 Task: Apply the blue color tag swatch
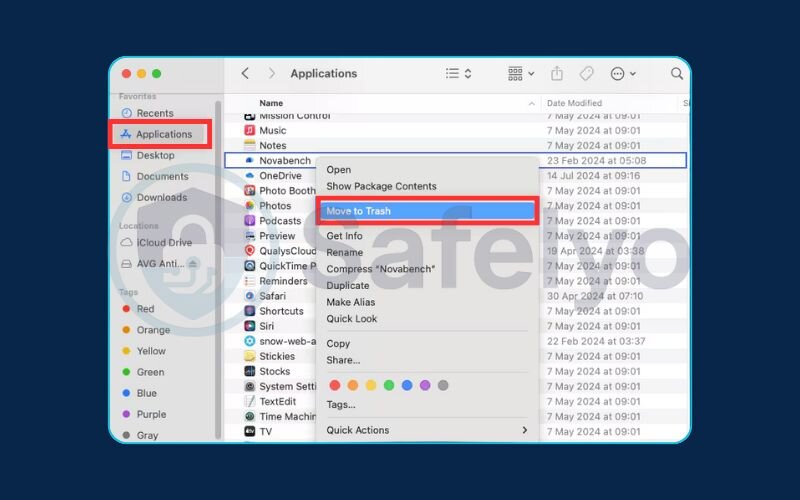coord(407,385)
